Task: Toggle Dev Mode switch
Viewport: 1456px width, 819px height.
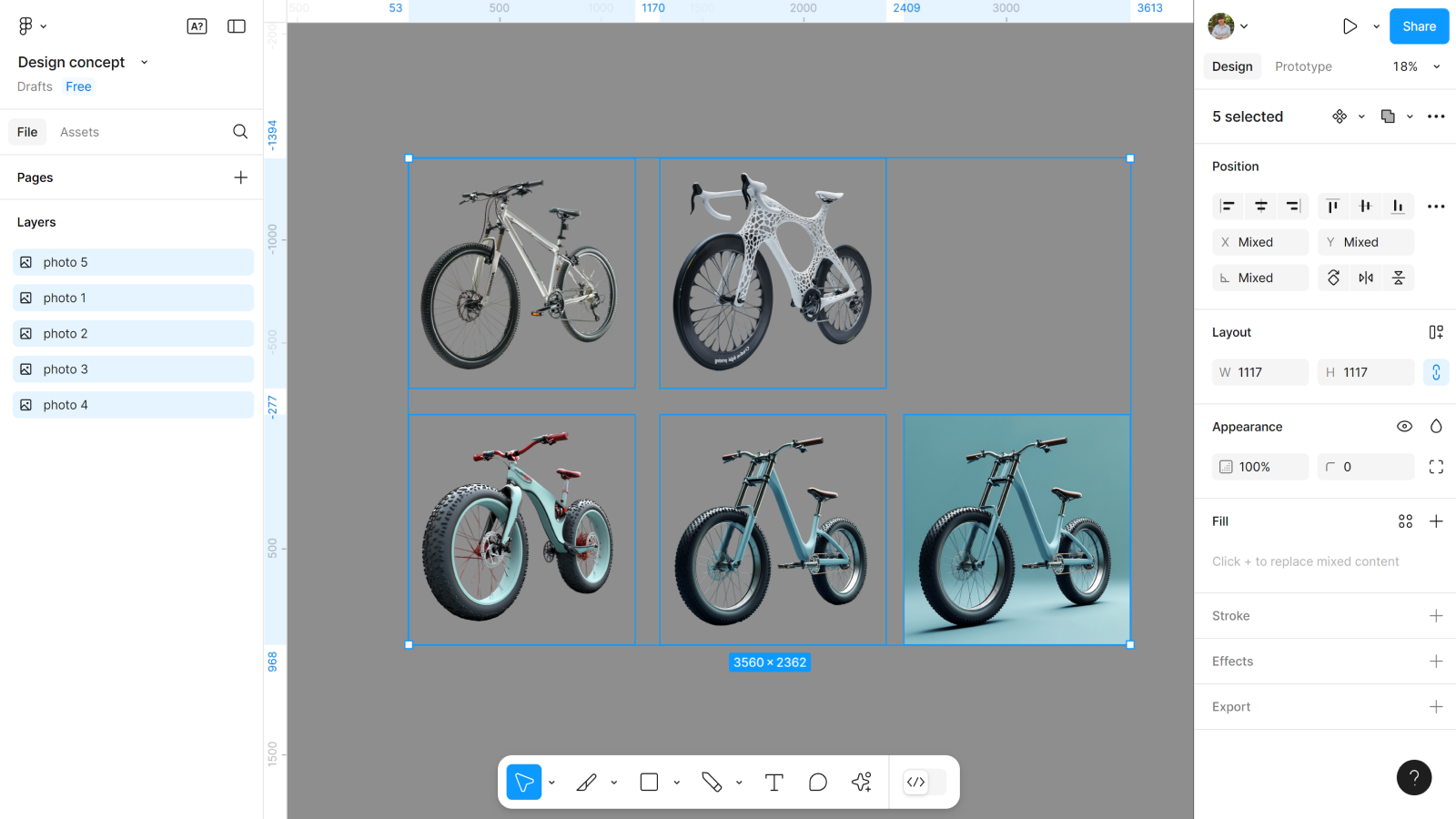Action: [x=925, y=783]
